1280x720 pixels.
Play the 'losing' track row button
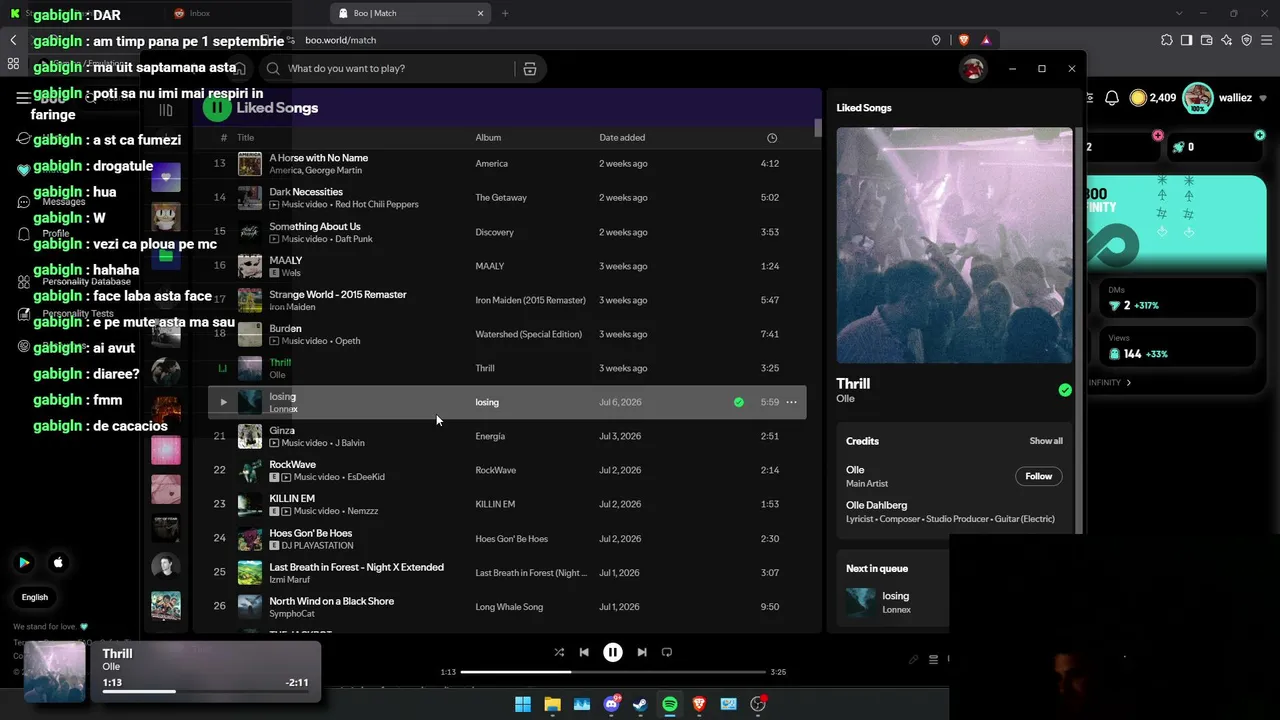coord(223,402)
